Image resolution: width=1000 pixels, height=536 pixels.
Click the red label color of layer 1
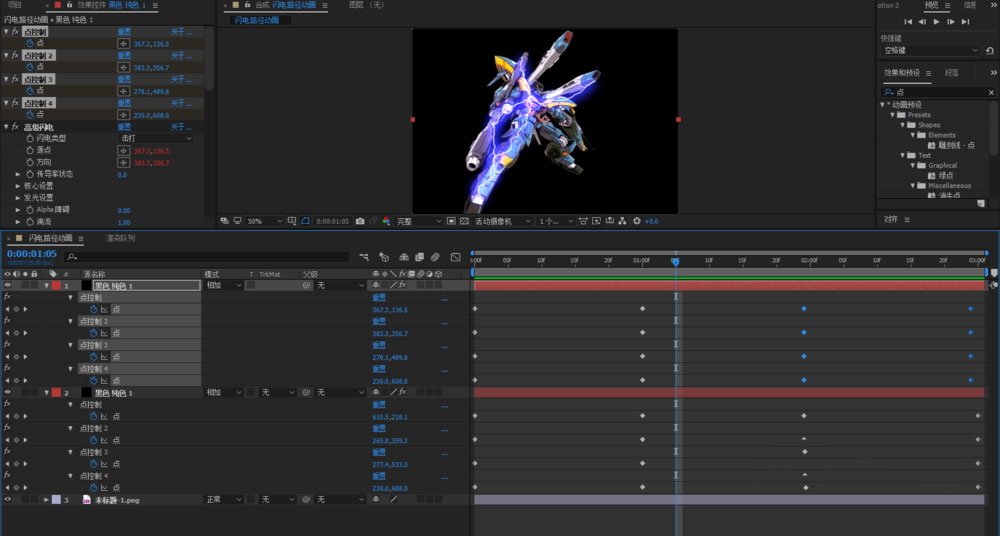coord(57,285)
